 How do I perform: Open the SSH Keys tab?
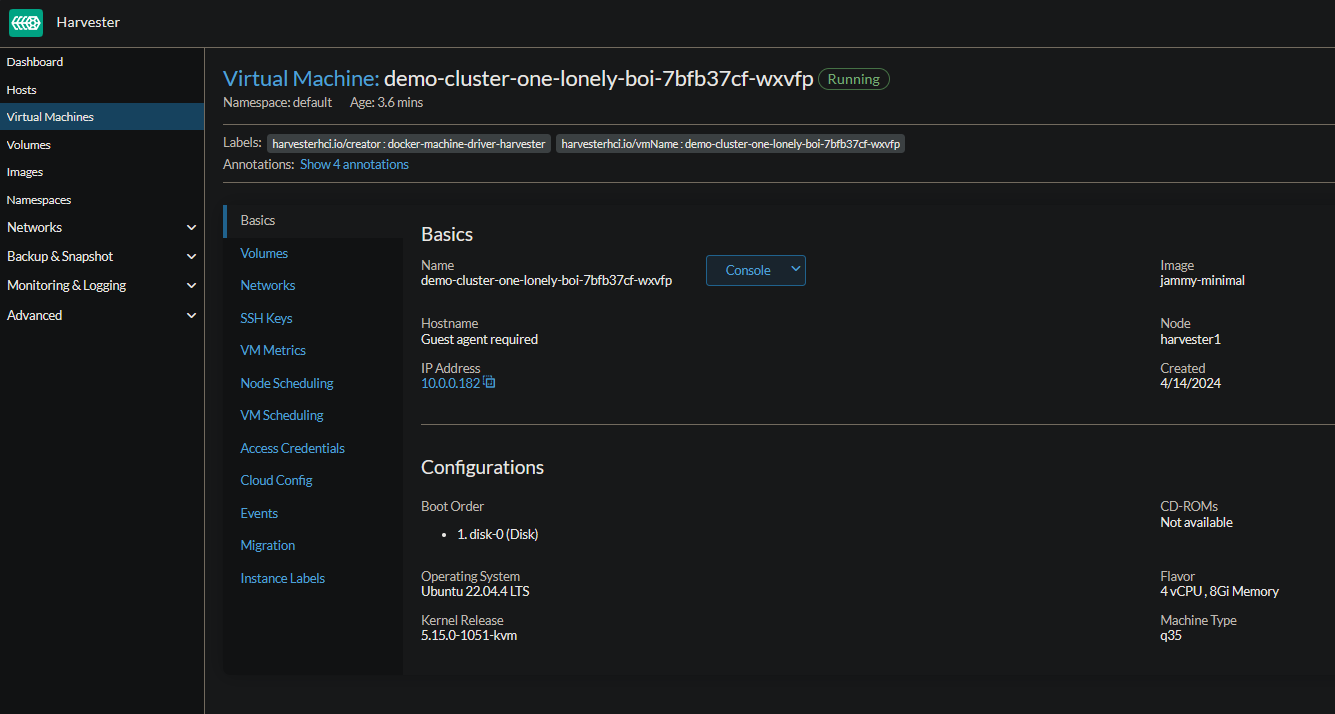point(266,318)
